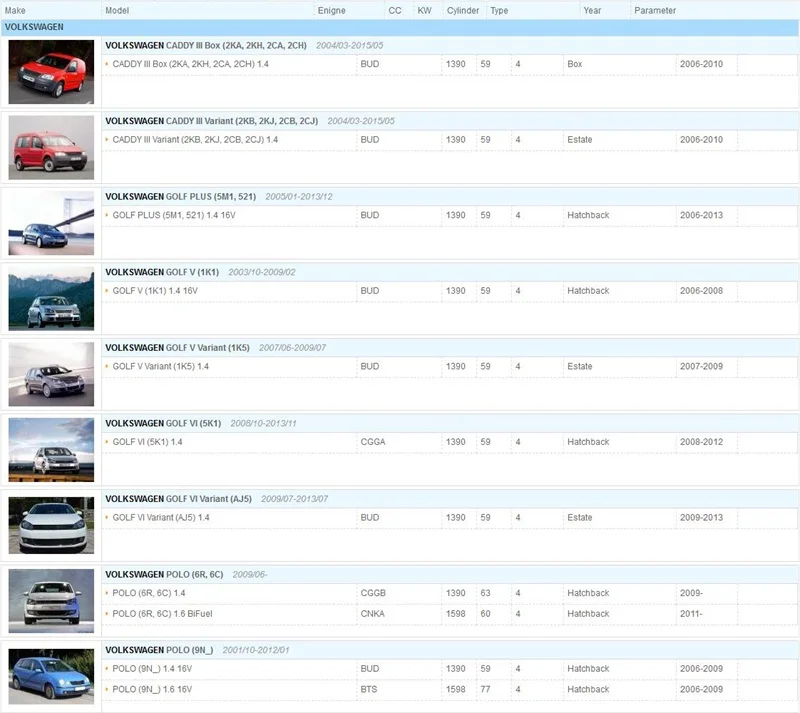Open the VOLKSWAGEN GOLF V Variant (1K5) heading
Viewport: 800px width, 713px height.
[177, 348]
